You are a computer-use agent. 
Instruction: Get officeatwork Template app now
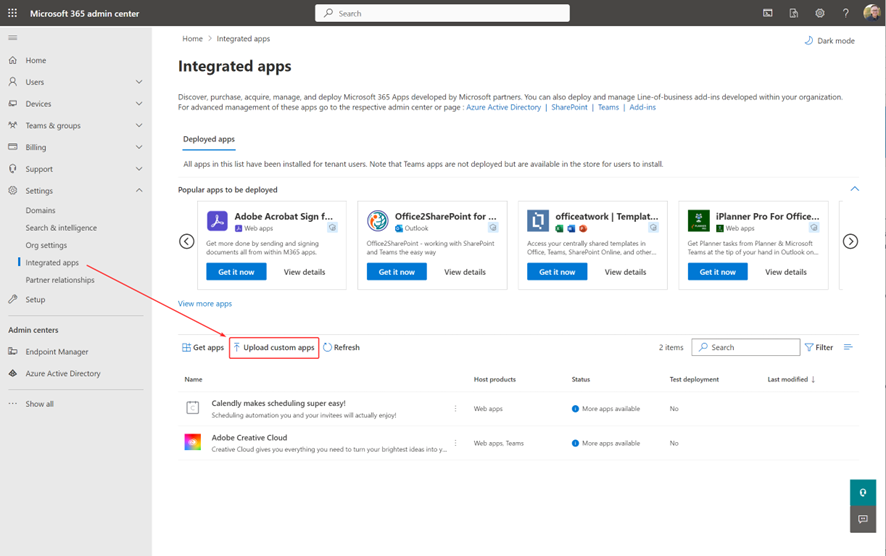tap(557, 272)
